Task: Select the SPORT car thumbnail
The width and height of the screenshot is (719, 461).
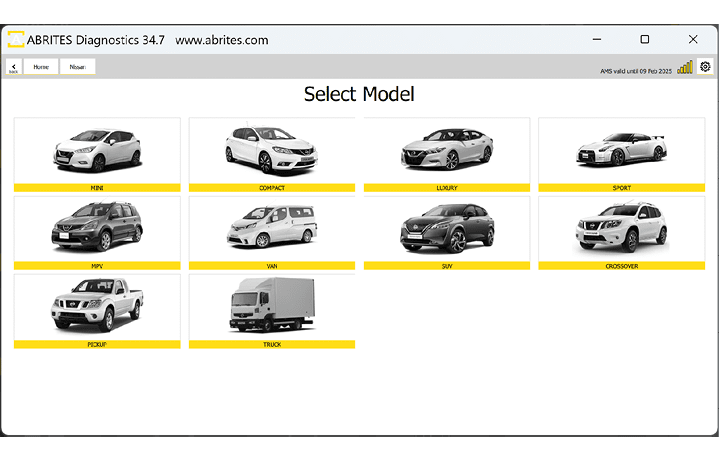Action: [621, 150]
